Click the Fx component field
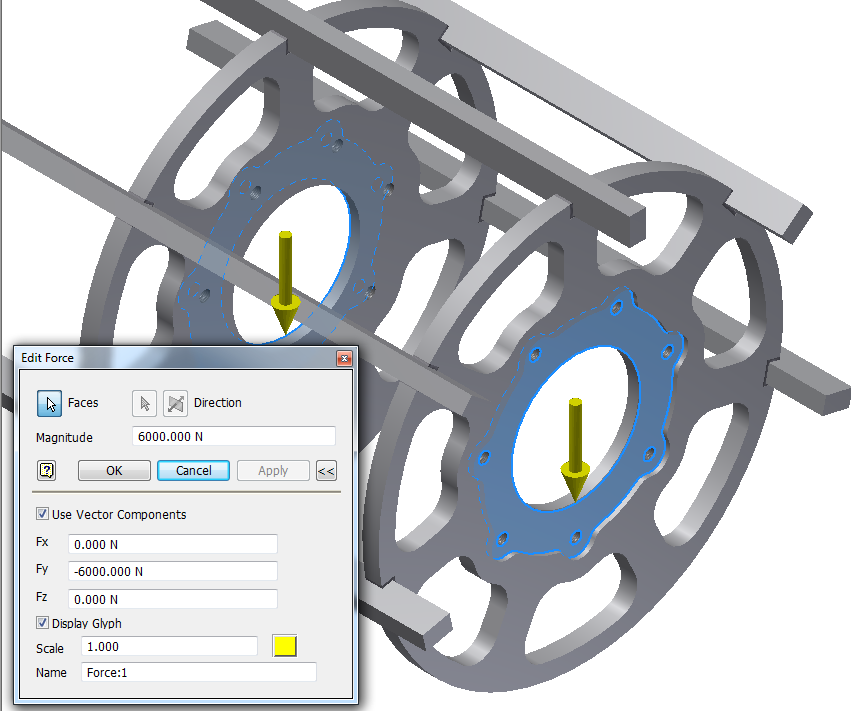 pyautogui.click(x=172, y=544)
